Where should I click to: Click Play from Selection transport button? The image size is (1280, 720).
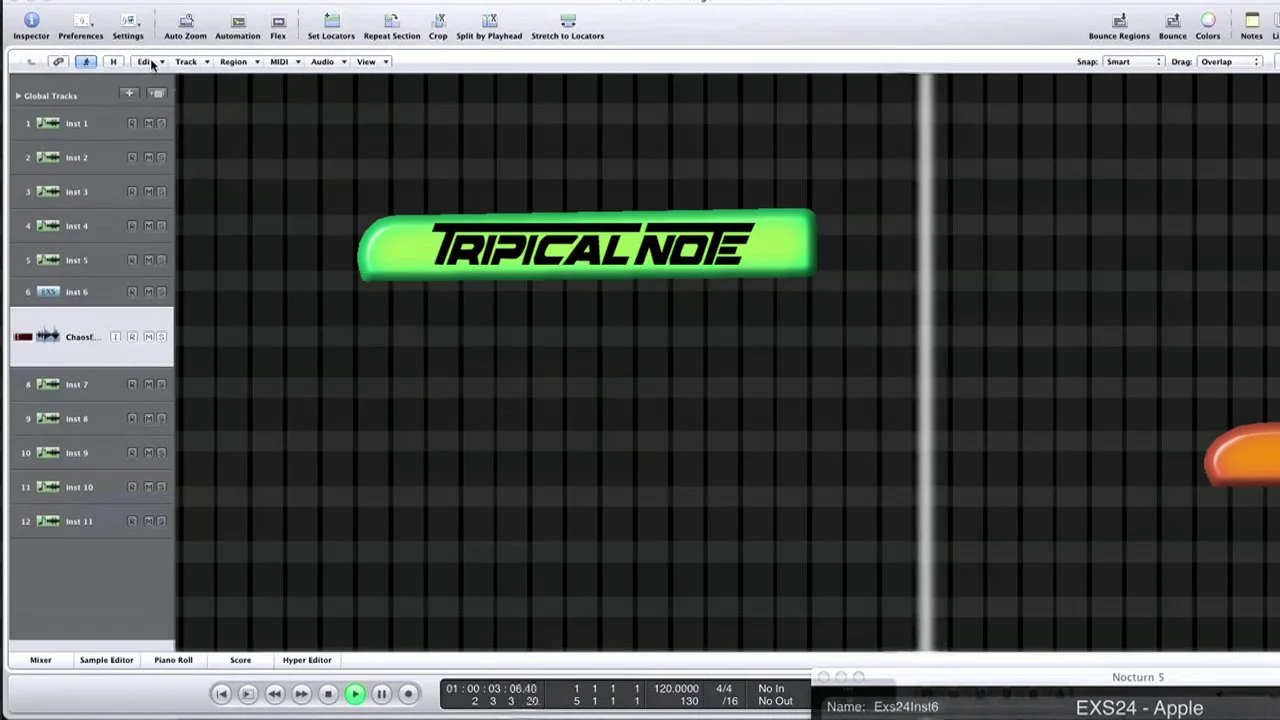[248, 694]
